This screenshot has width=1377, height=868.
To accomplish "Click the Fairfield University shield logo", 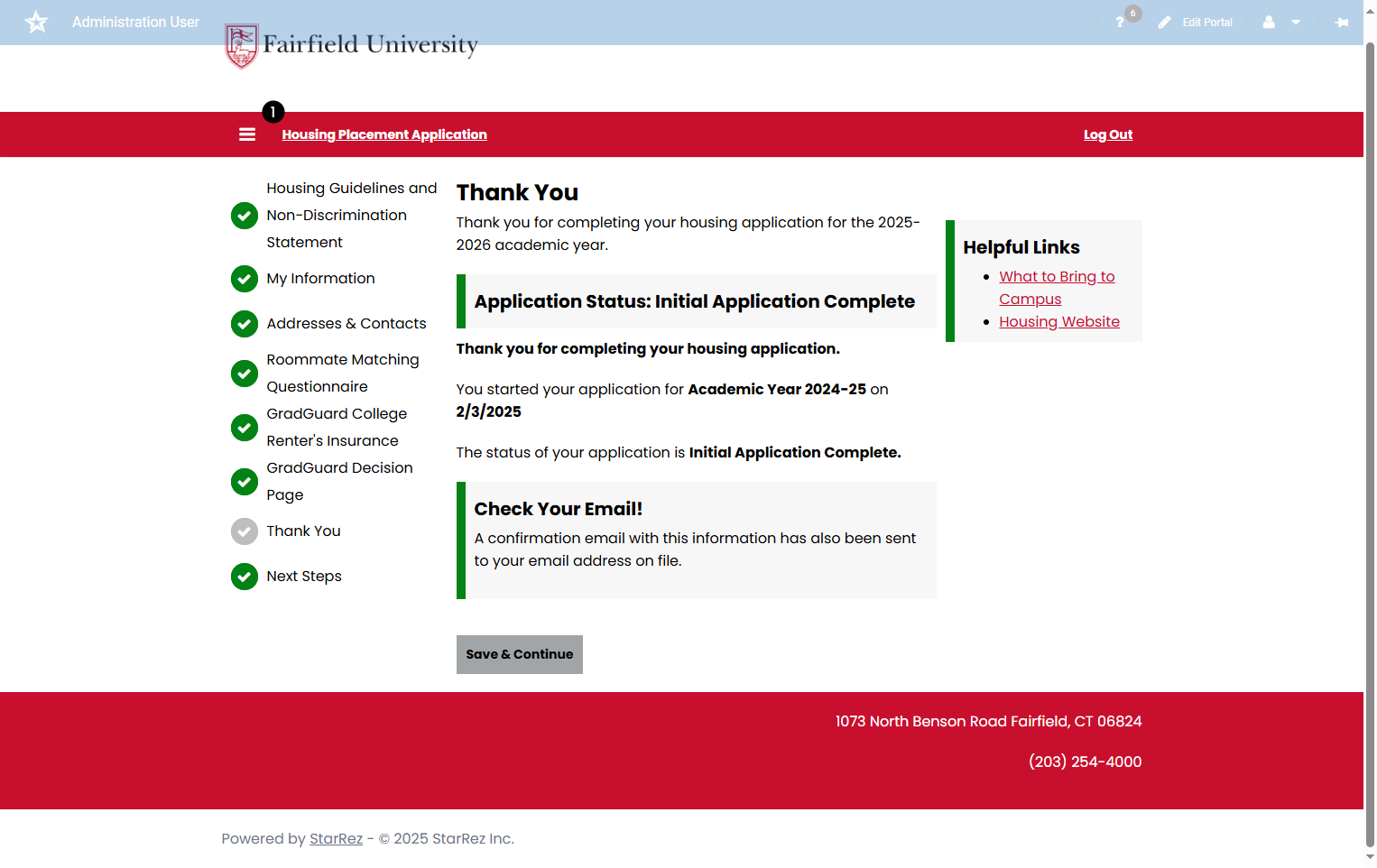I will (x=242, y=46).
